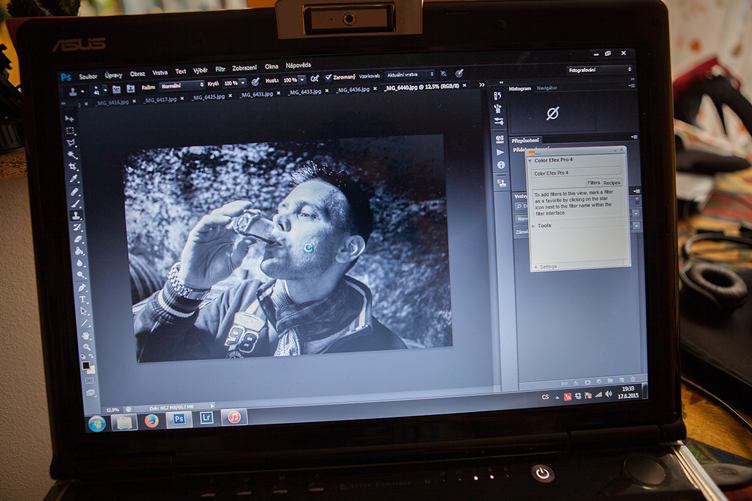Screen dimensions: 752x501
Task: Open the Úpravy menu
Action: 114,75
